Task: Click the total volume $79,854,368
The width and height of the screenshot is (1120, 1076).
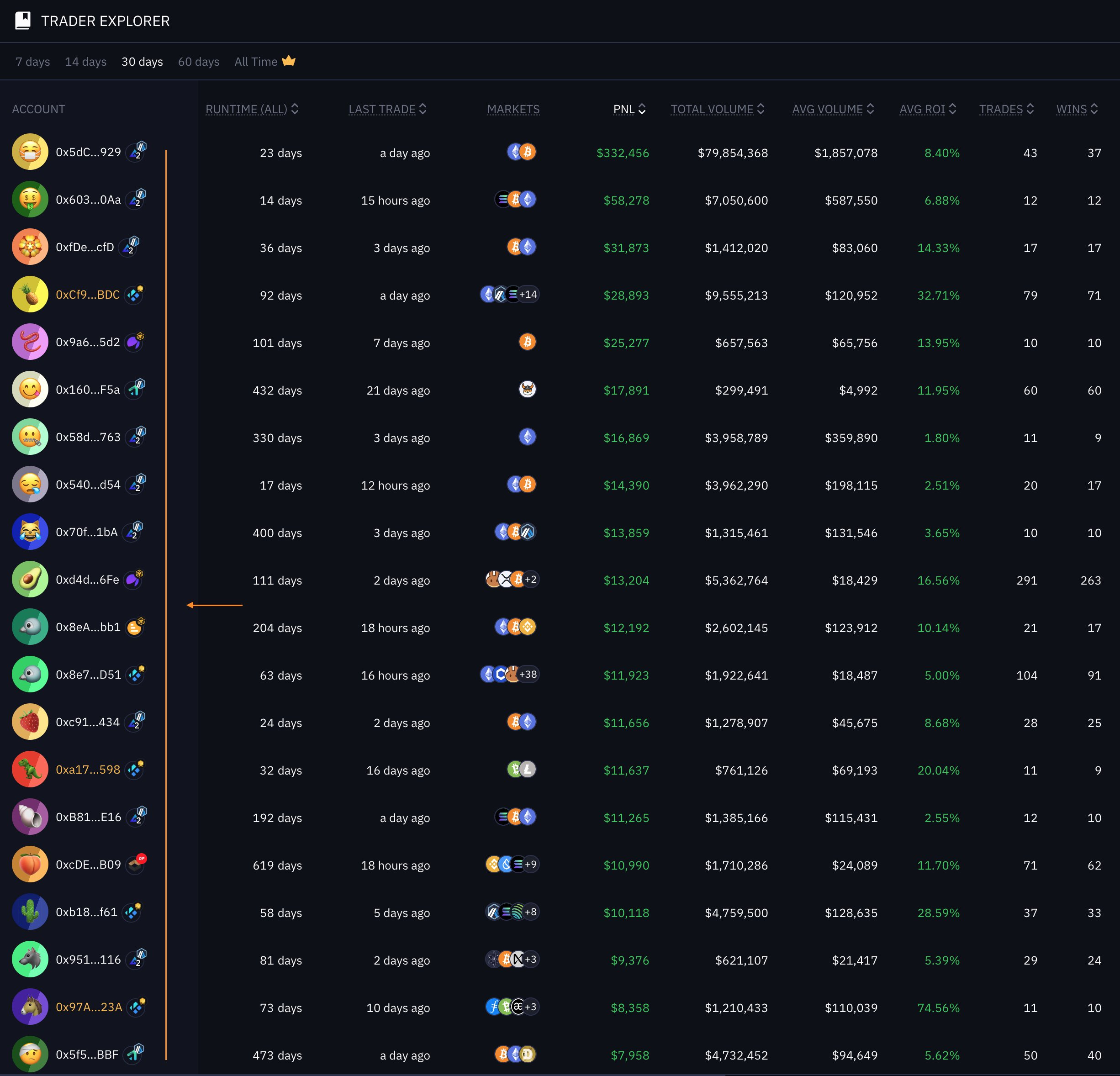Action: (x=733, y=153)
